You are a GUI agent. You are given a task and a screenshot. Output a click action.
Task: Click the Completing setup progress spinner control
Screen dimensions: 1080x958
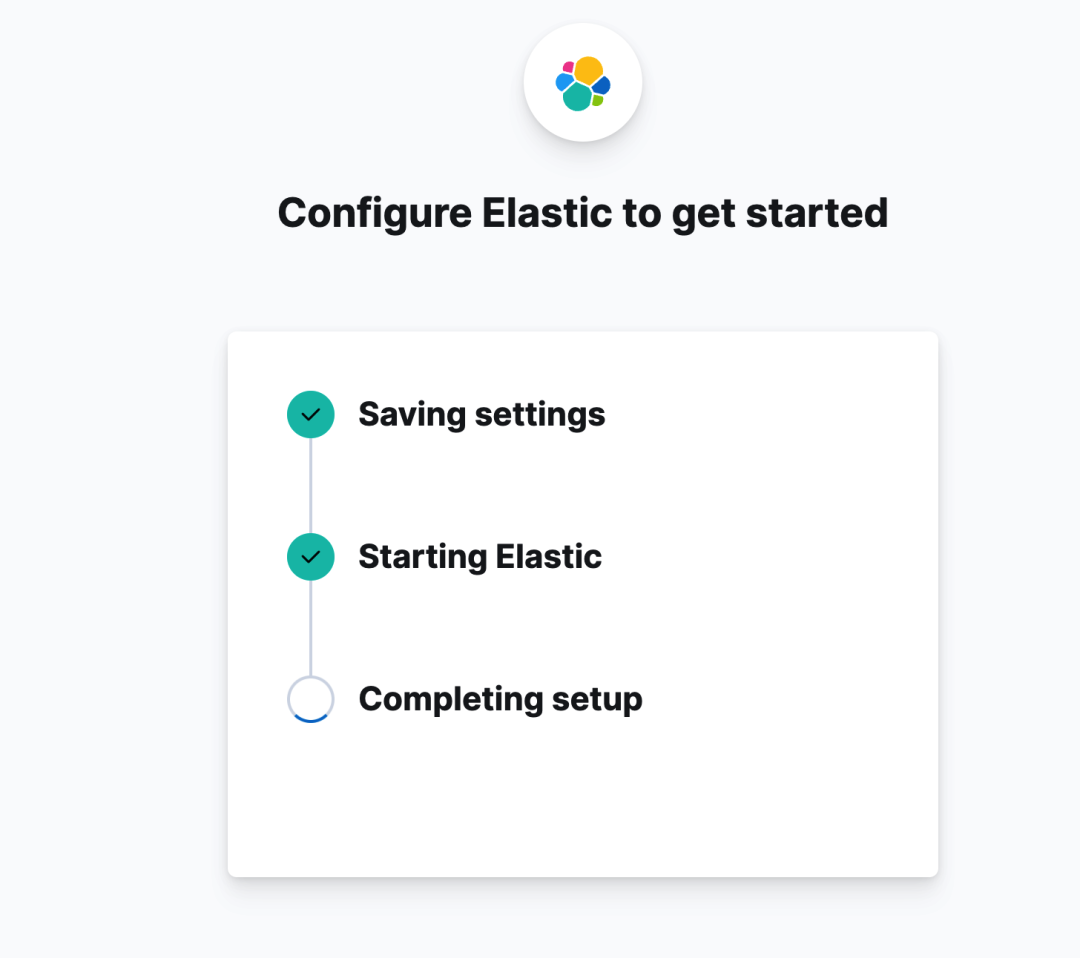click(x=310, y=699)
